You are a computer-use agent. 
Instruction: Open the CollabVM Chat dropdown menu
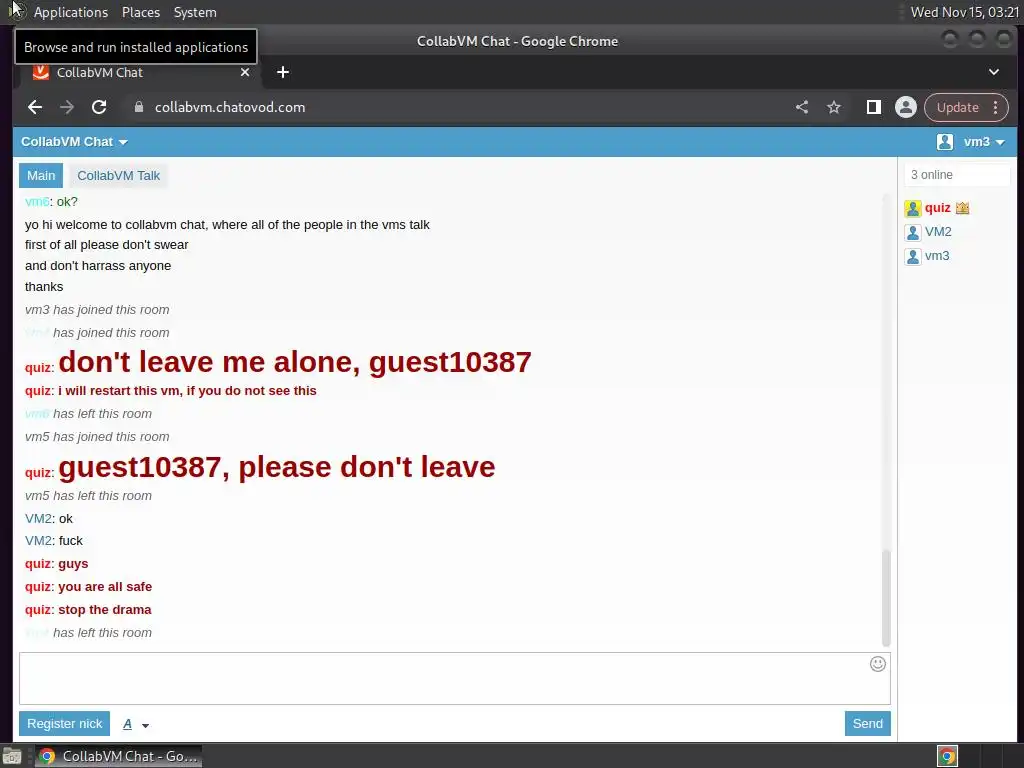[74, 142]
